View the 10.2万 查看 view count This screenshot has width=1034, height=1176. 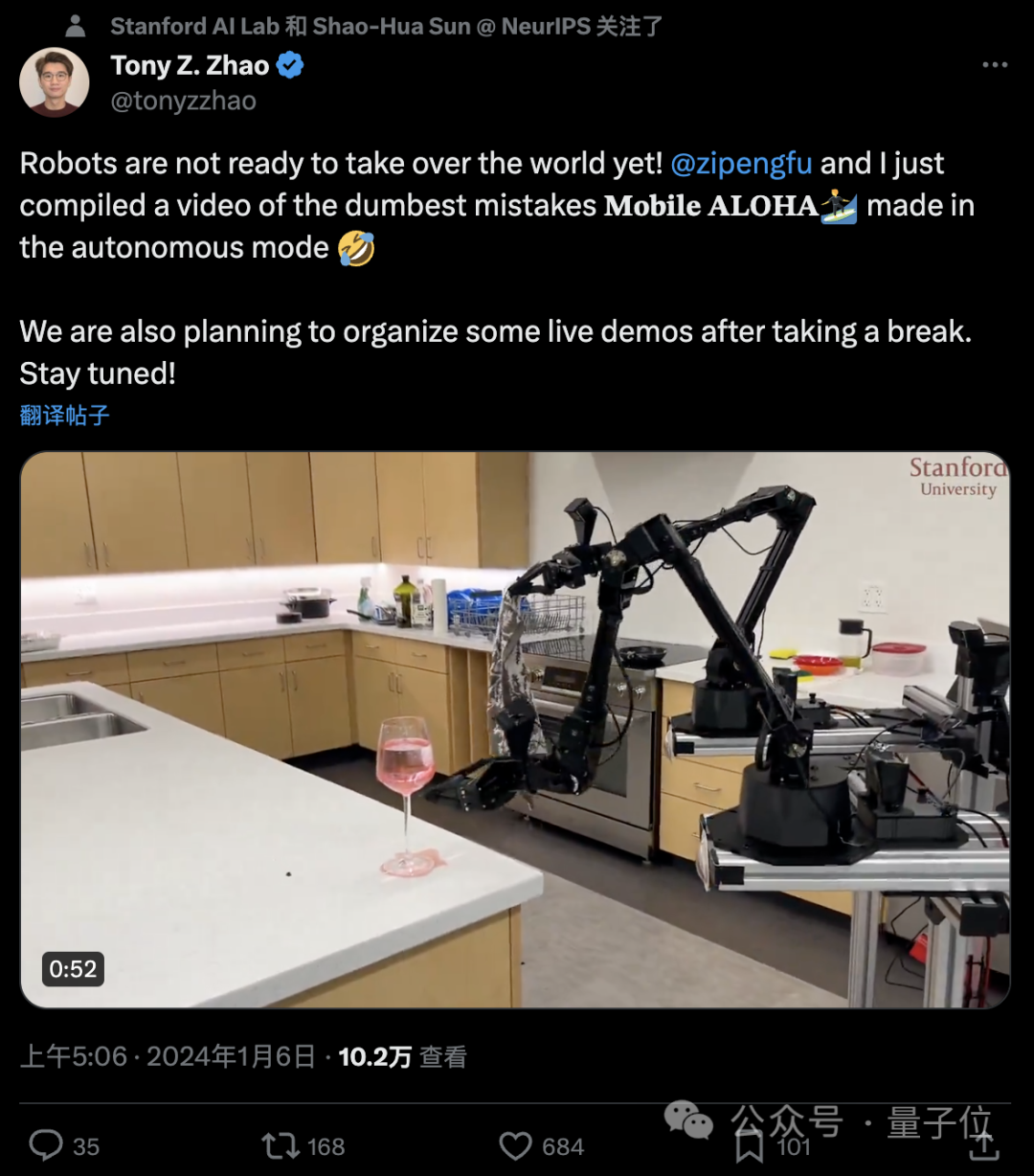[402, 1056]
